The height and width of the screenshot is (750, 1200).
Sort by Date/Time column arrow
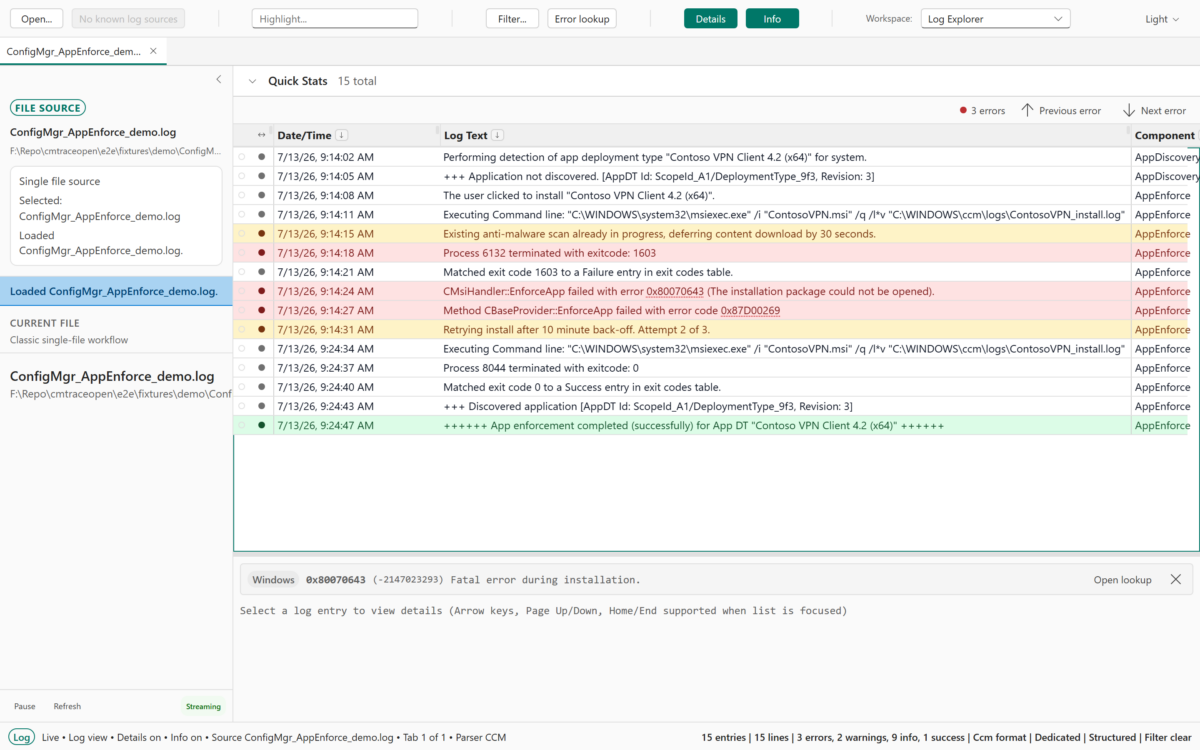pos(342,135)
